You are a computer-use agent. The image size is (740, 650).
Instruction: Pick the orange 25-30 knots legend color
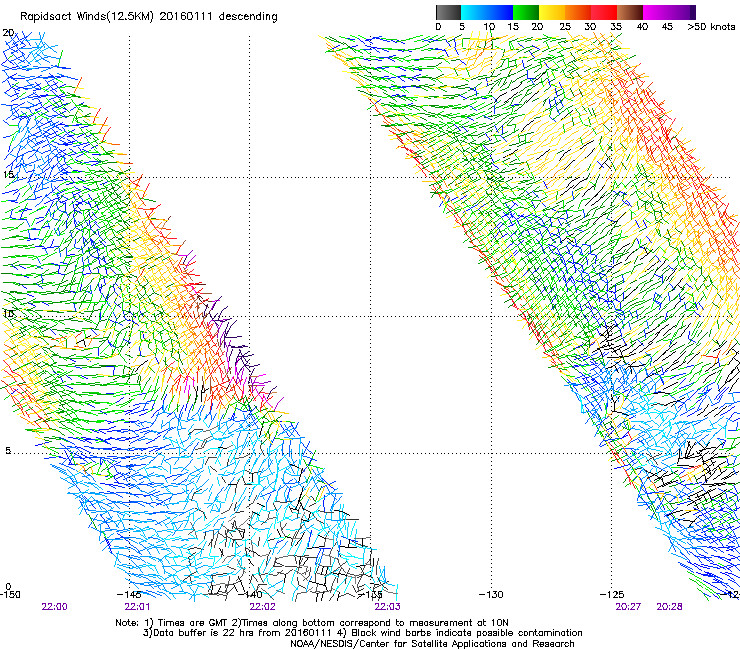578,12
